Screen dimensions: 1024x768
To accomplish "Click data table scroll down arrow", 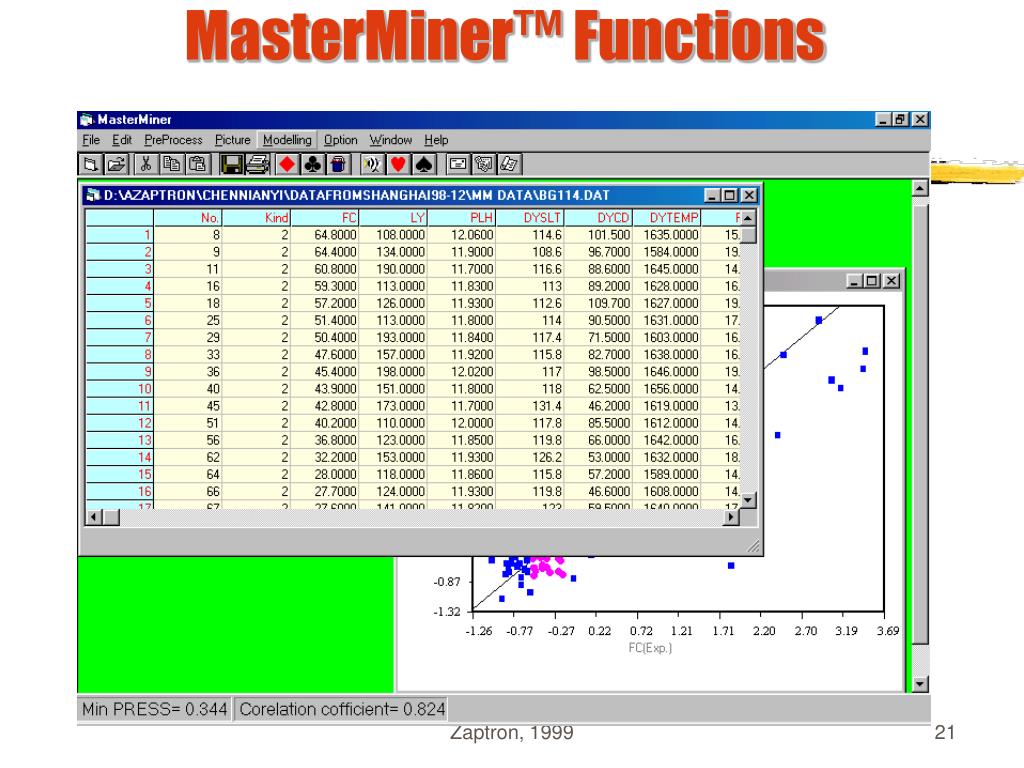I will click(748, 500).
